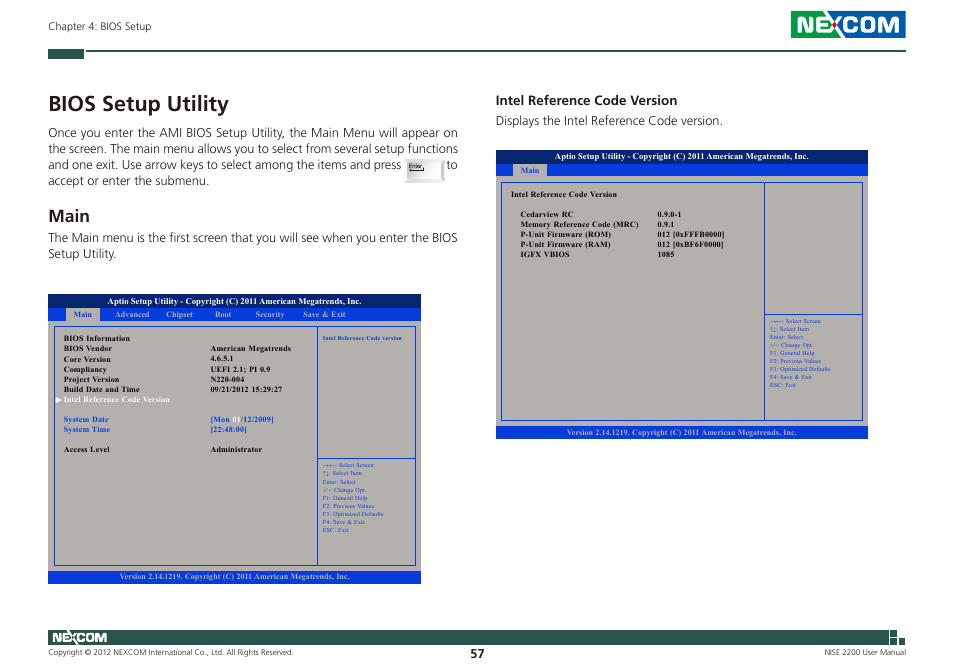Click the P-Unit Firmware (RAM) label
This screenshot has height=672, width=954.
[565, 244]
